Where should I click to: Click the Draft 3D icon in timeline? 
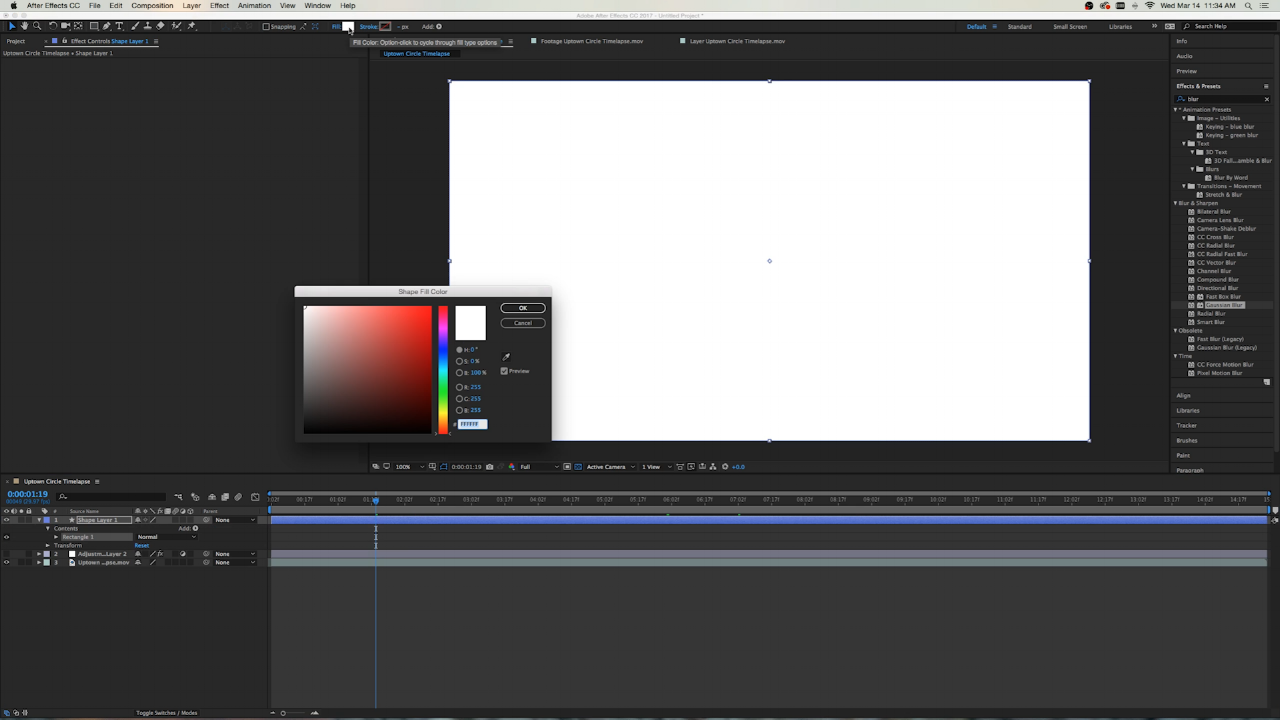pyautogui.click(x=195, y=497)
